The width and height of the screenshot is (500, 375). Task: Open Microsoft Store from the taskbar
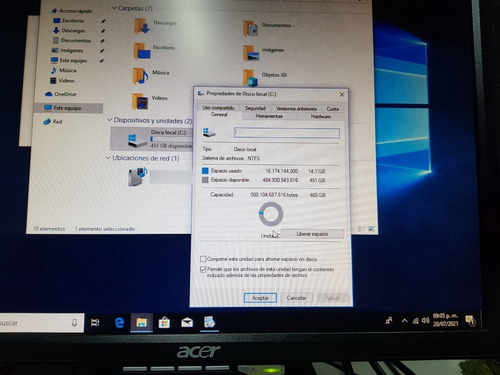pos(164,322)
